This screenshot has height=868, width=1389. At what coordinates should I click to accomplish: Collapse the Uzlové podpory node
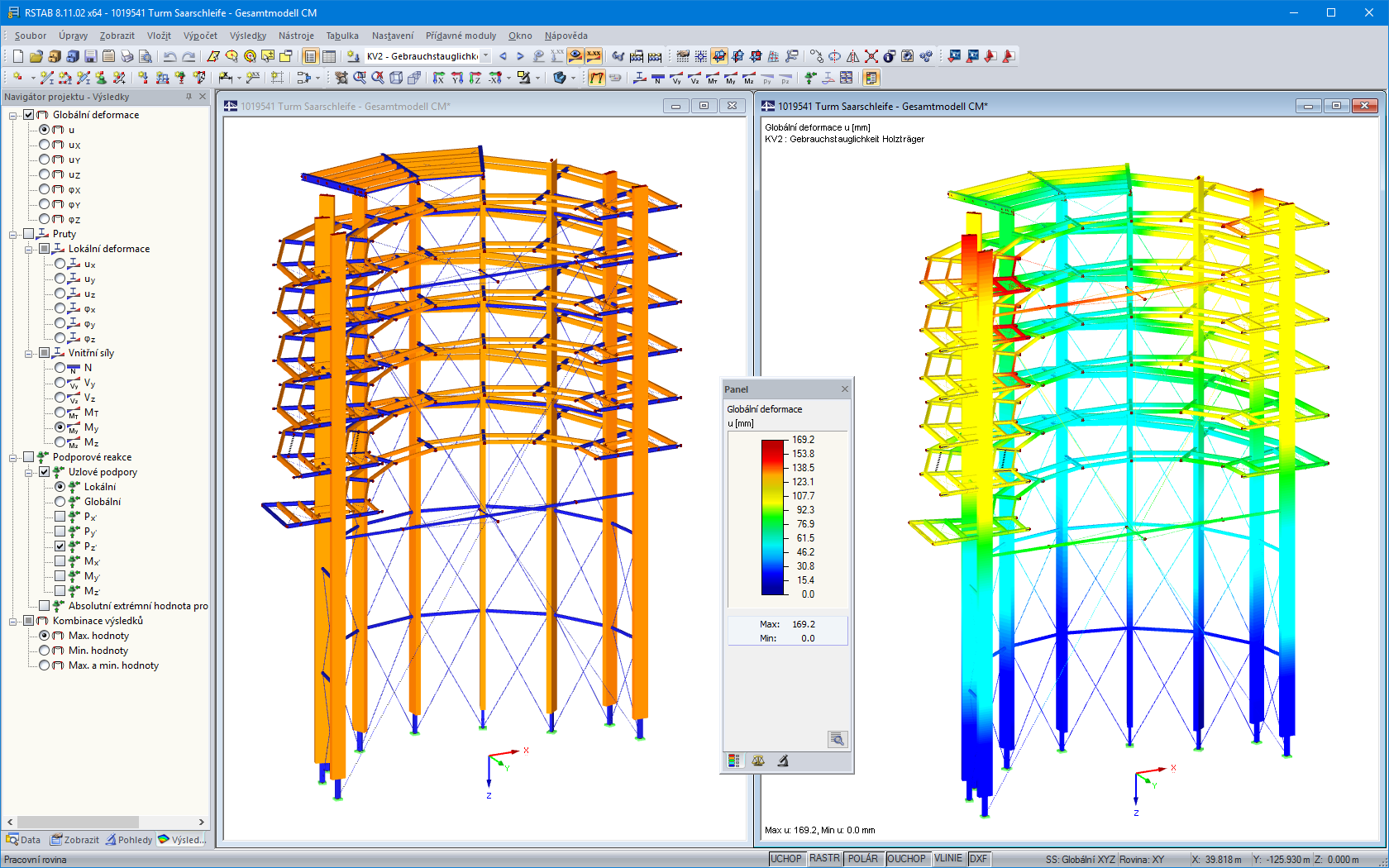[x=29, y=472]
